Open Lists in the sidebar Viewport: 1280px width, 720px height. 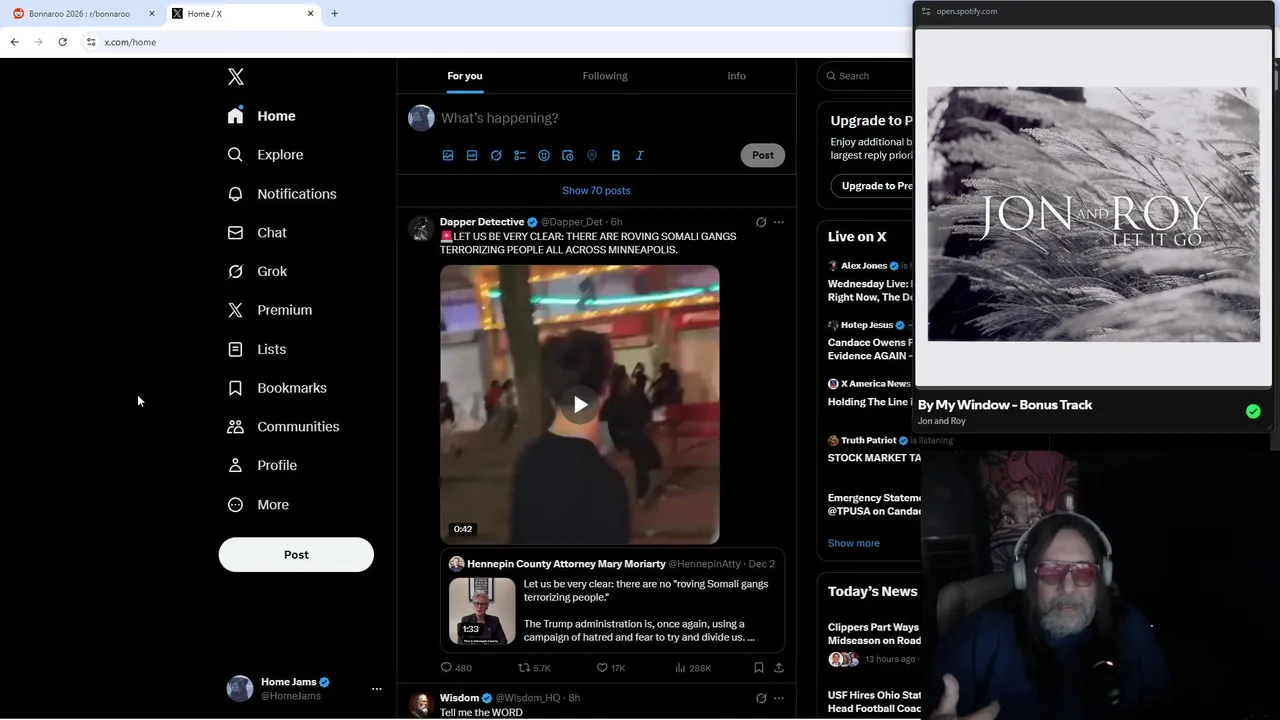tap(257, 349)
